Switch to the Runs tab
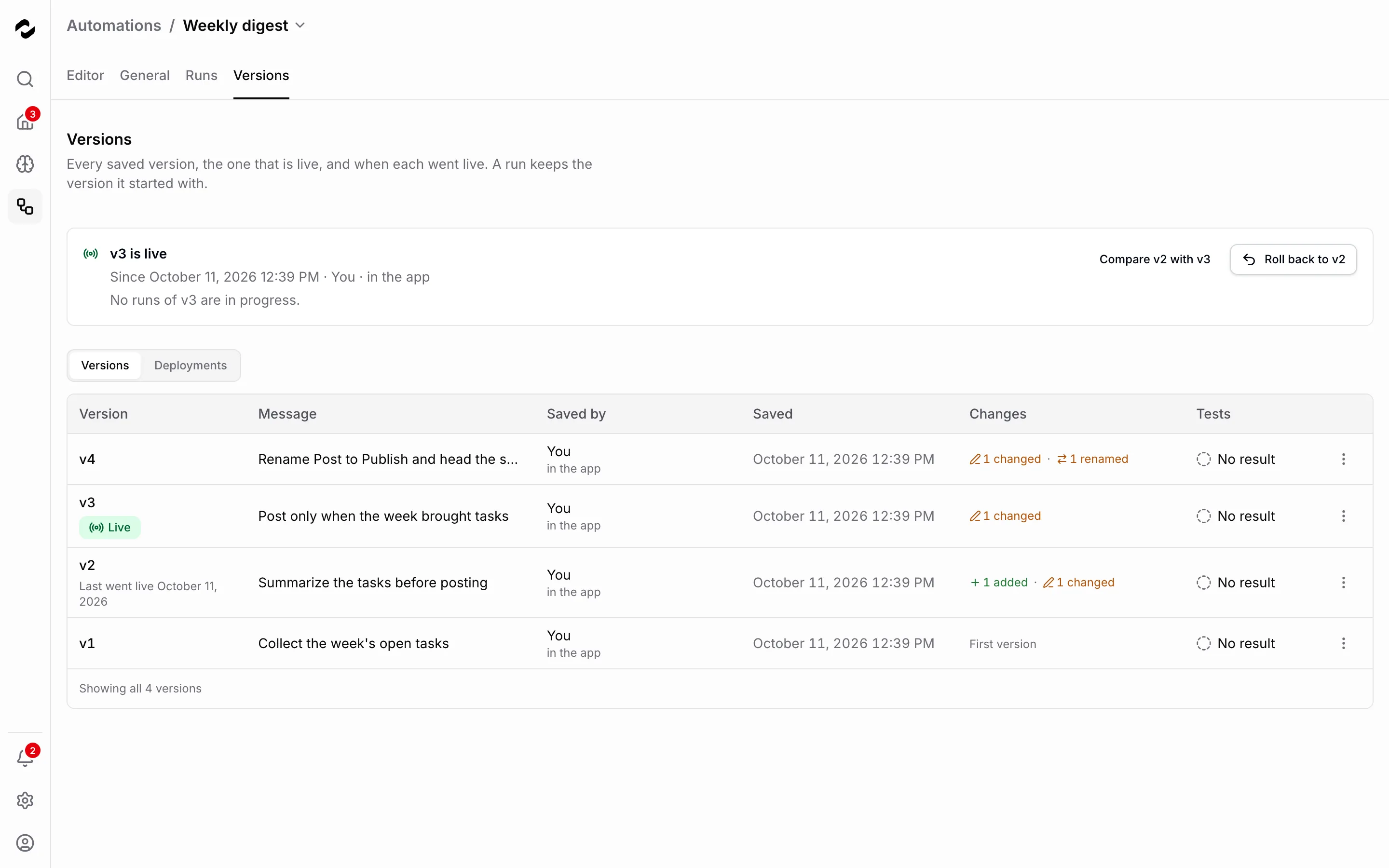Screen dimensions: 1389x868 (202, 75)
